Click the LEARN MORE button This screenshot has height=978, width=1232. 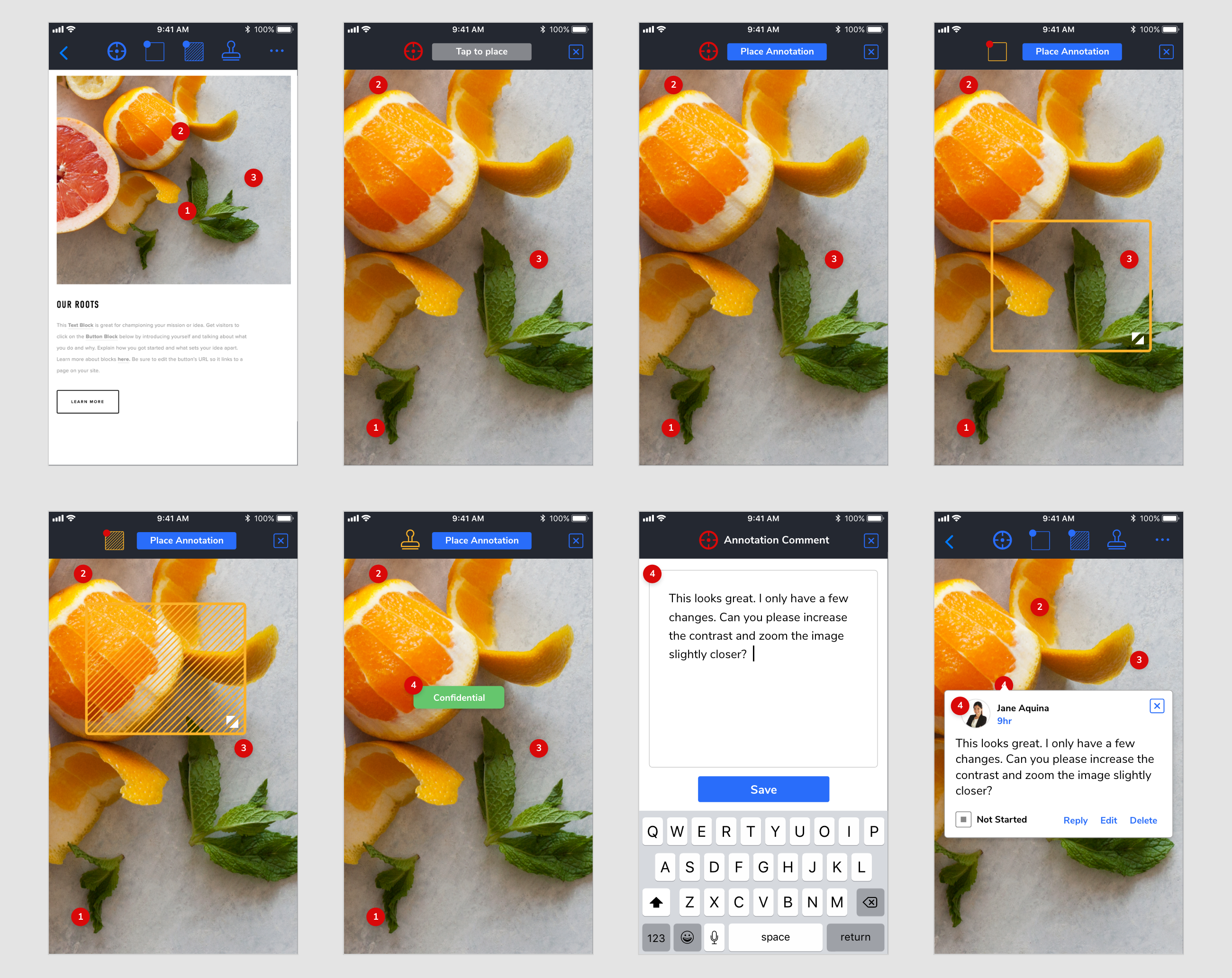88,402
